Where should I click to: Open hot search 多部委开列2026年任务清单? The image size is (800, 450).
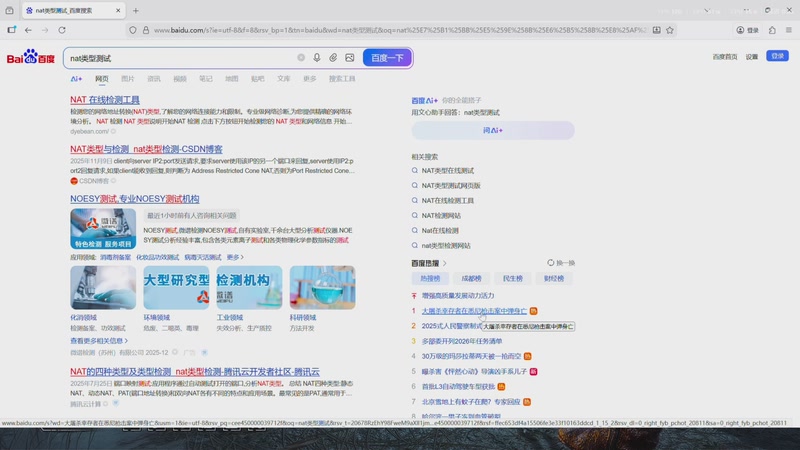click(462, 341)
